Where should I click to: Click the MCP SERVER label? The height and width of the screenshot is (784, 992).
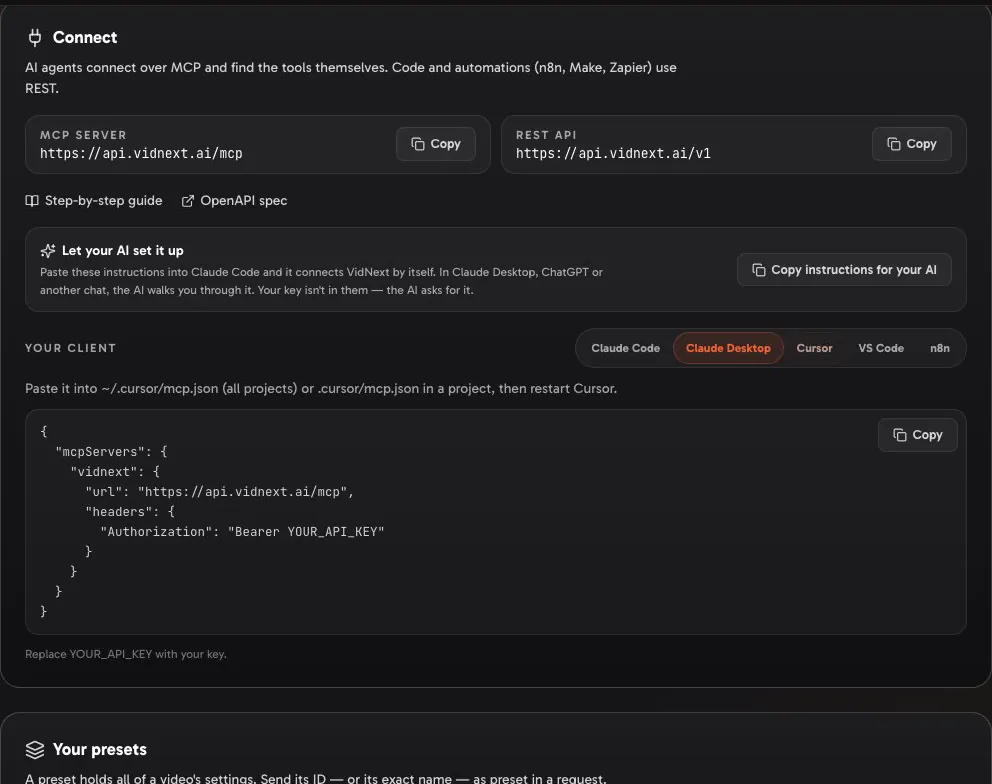(x=84, y=135)
